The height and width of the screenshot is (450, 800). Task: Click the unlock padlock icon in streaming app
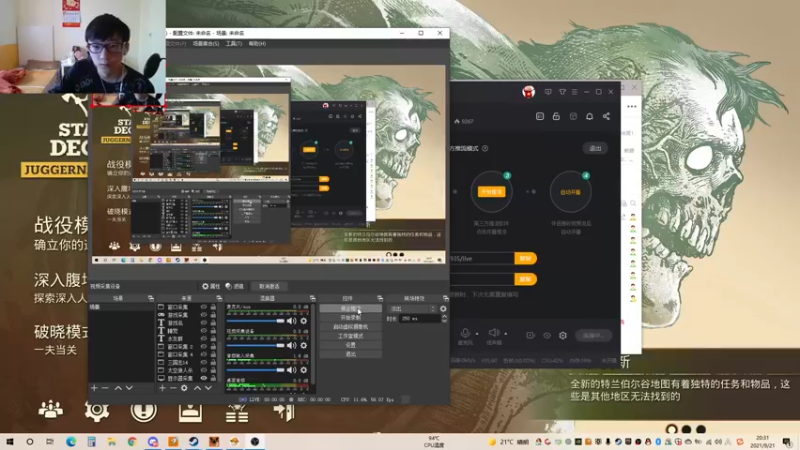pyautogui.click(x=556, y=116)
